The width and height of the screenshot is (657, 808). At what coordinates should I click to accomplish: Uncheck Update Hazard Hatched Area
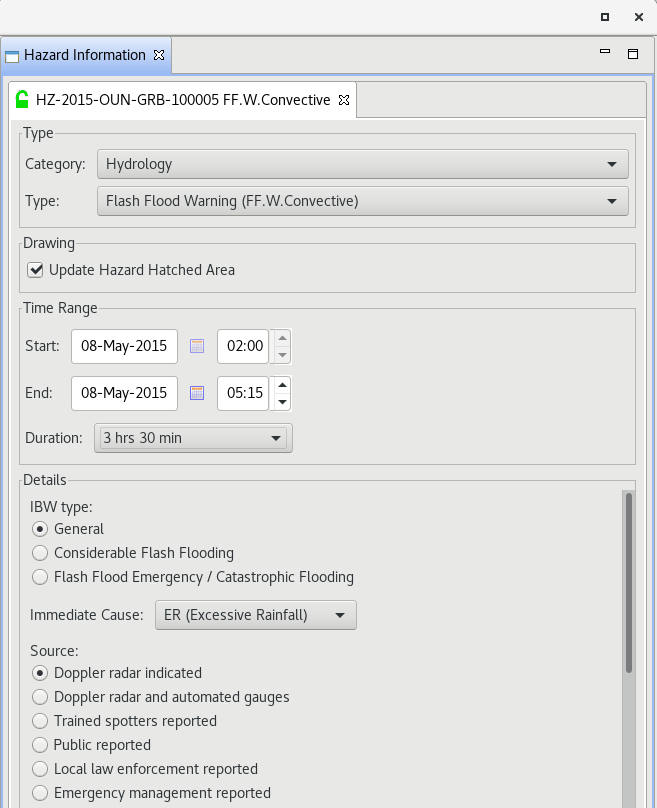[35, 270]
